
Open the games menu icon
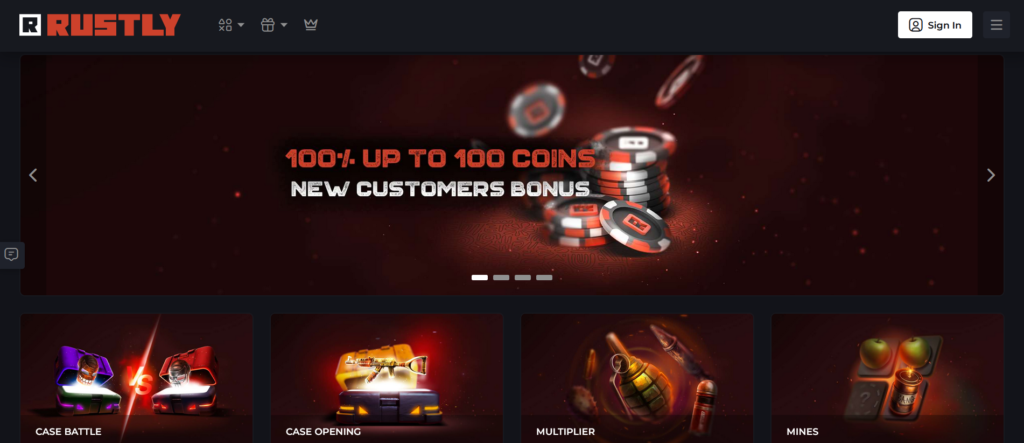click(225, 25)
